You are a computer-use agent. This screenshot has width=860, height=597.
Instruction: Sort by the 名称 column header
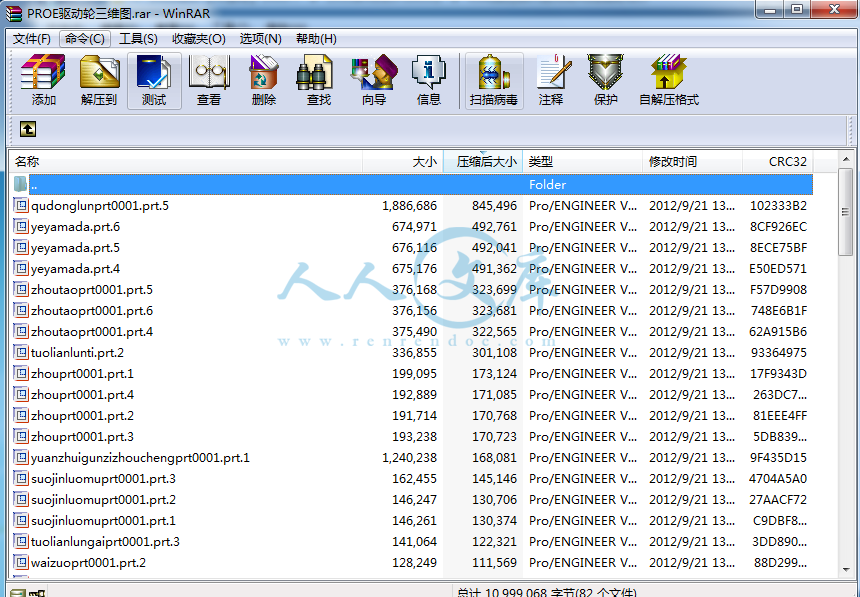coord(186,162)
